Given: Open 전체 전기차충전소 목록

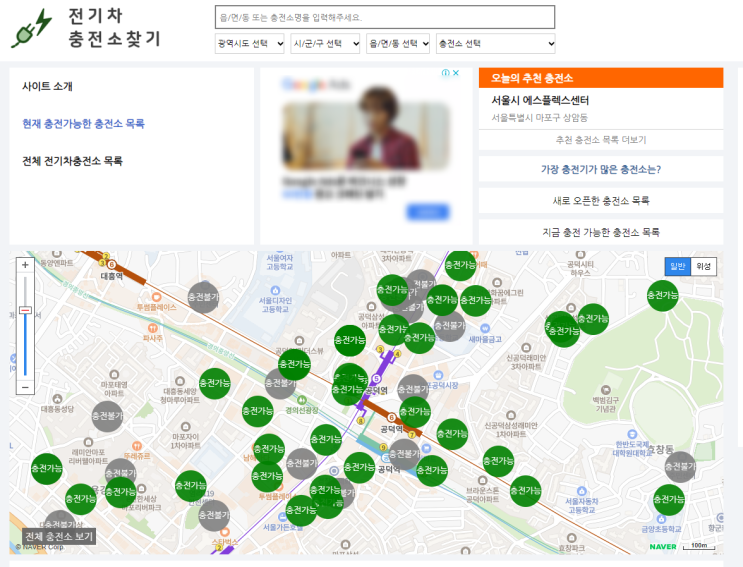Looking at the screenshot, I should [72, 161].
